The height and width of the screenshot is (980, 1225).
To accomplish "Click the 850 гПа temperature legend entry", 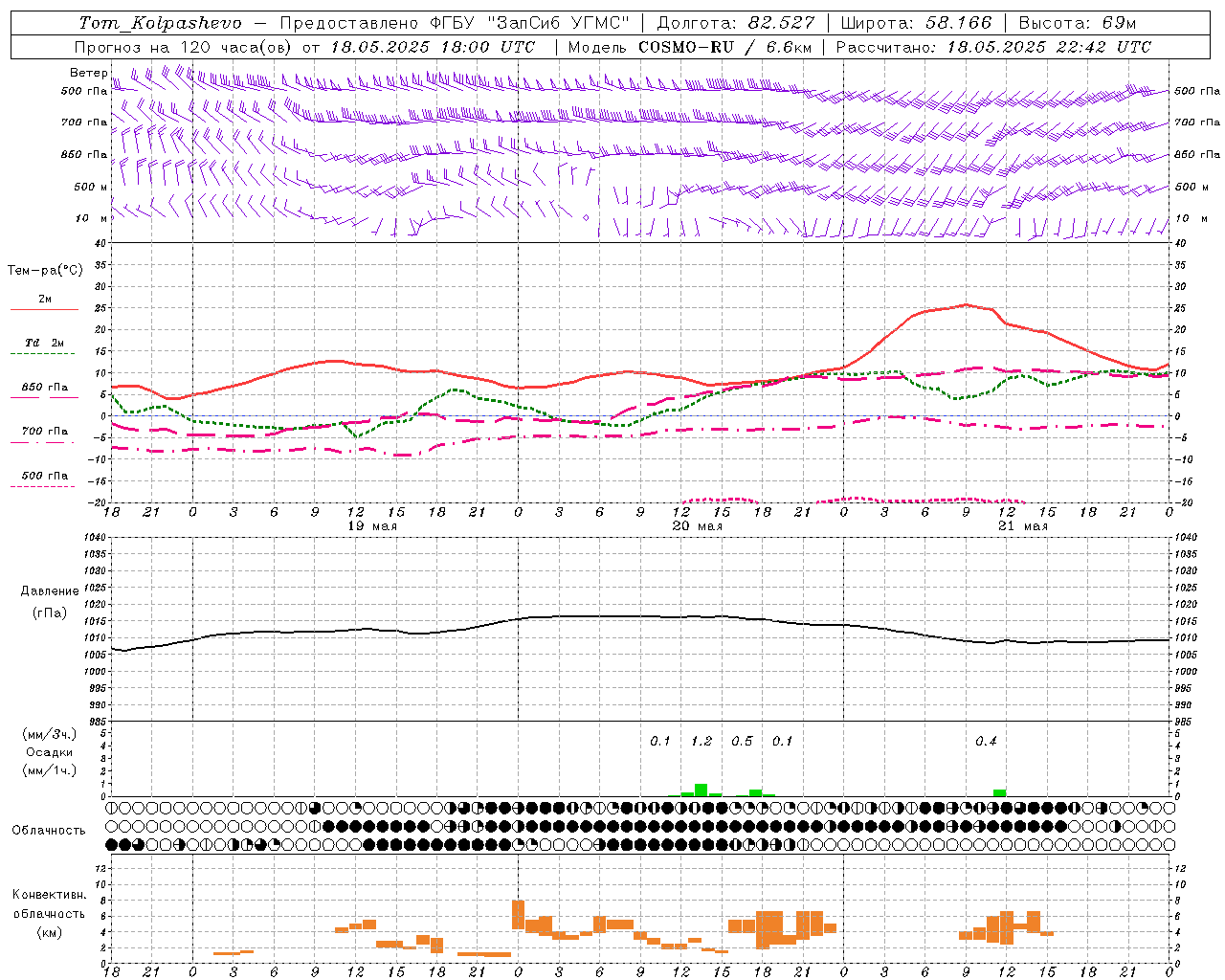I will point(45,388).
